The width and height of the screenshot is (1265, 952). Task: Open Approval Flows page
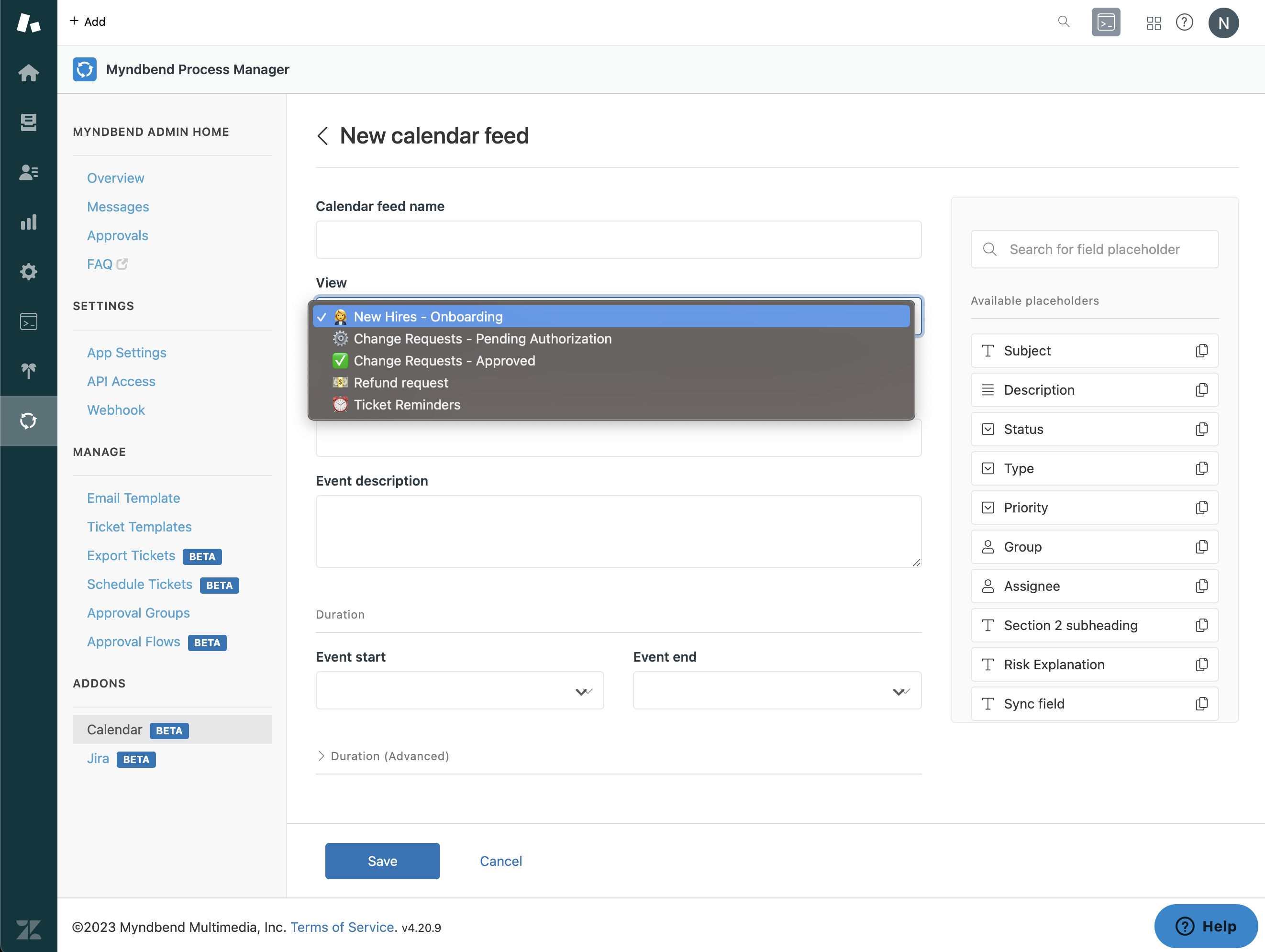tap(133, 642)
